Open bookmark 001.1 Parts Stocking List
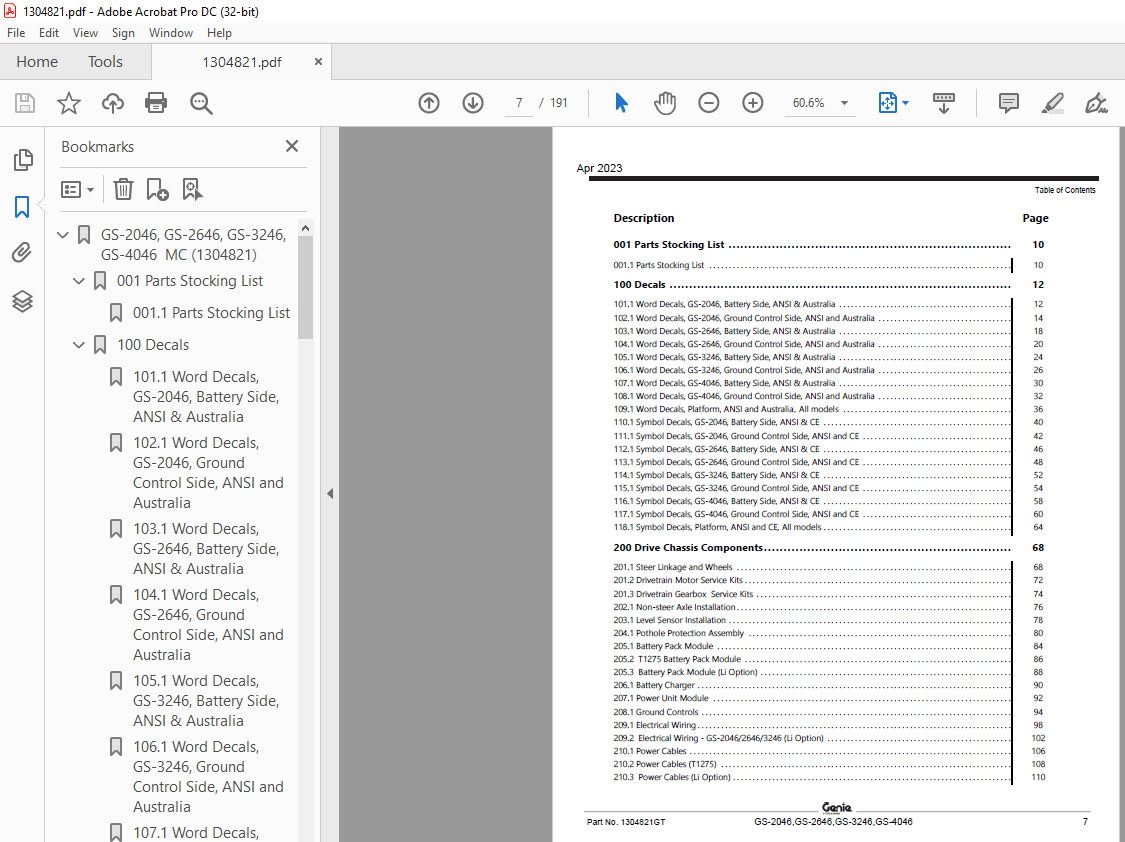This screenshot has height=842, width=1125. 211,313
